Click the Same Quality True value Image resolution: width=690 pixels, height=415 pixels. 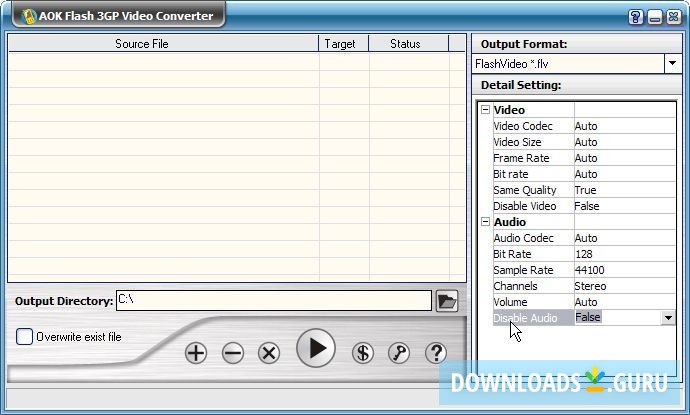[585, 190]
